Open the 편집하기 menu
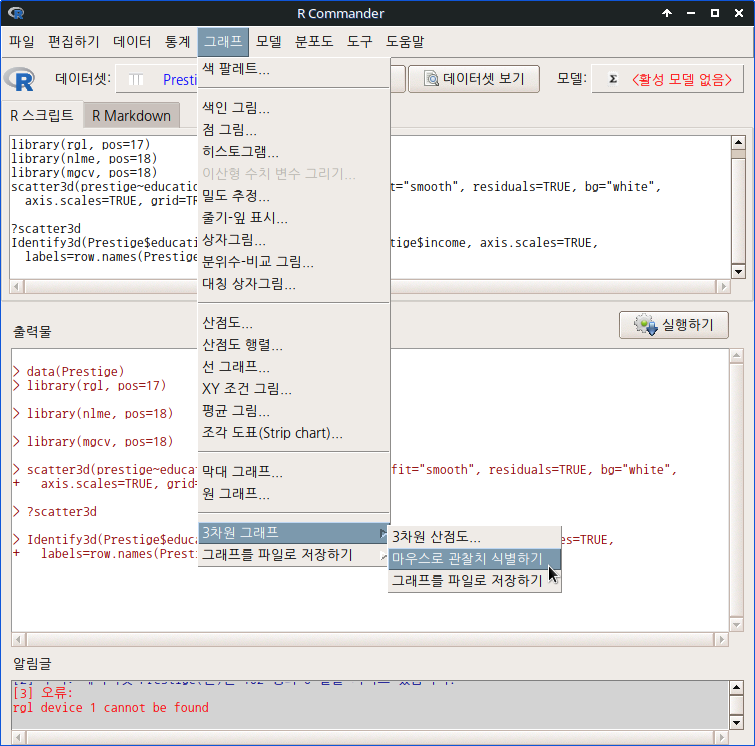The height and width of the screenshot is (746, 755). click(73, 41)
